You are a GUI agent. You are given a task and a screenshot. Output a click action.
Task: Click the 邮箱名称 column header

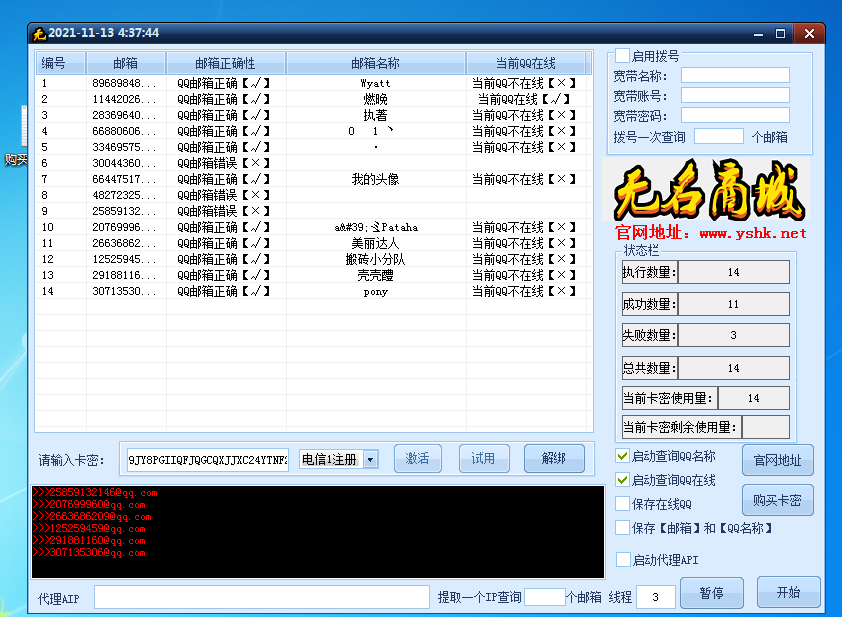click(x=375, y=63)
